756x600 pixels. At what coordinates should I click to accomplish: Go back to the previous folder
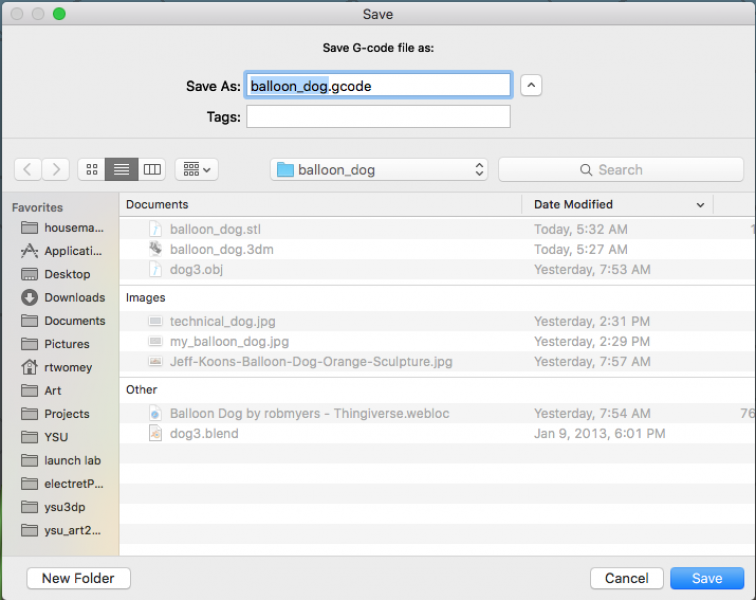click(x=28, y=170)
